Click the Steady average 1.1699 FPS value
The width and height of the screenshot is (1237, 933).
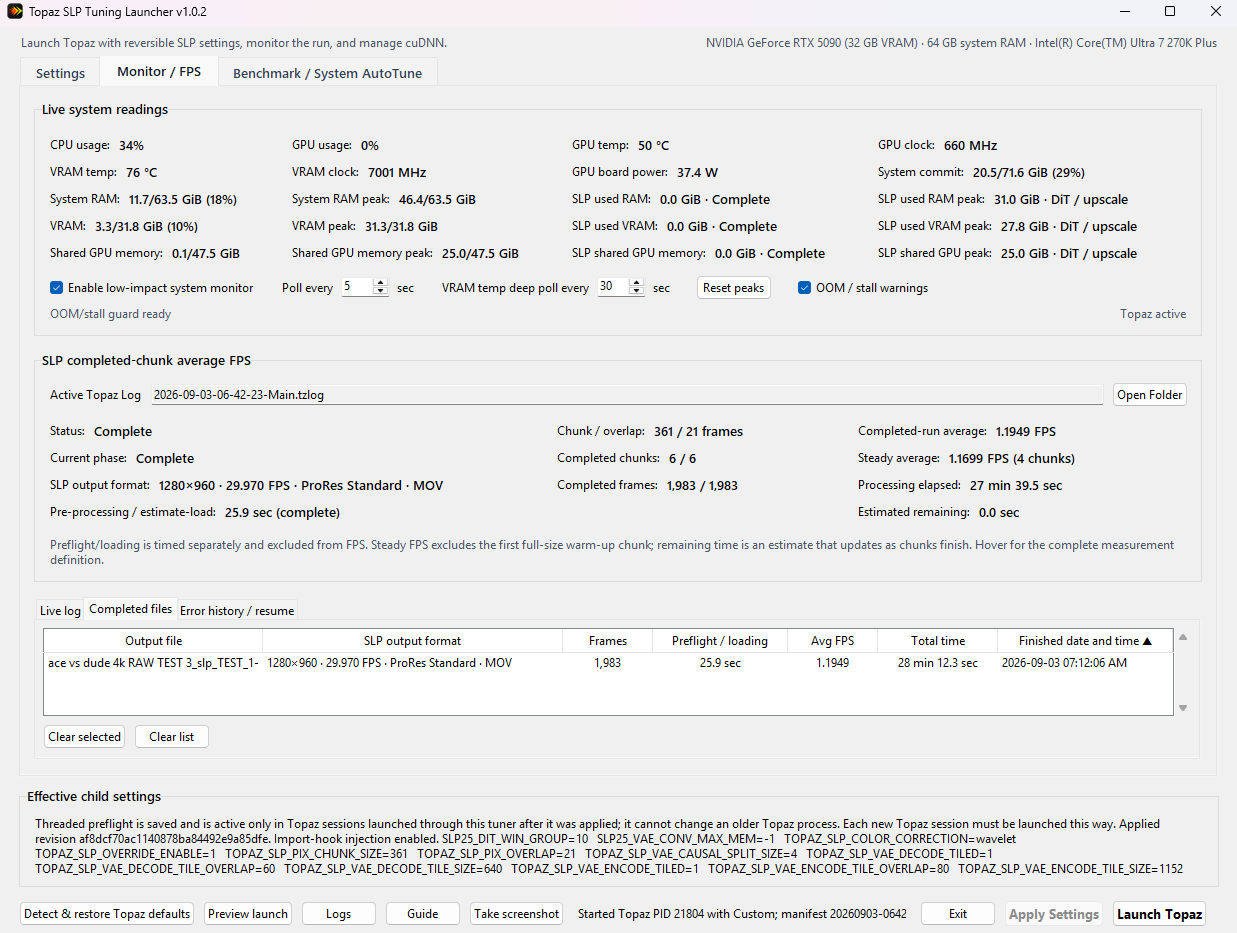pos(1011,459)
